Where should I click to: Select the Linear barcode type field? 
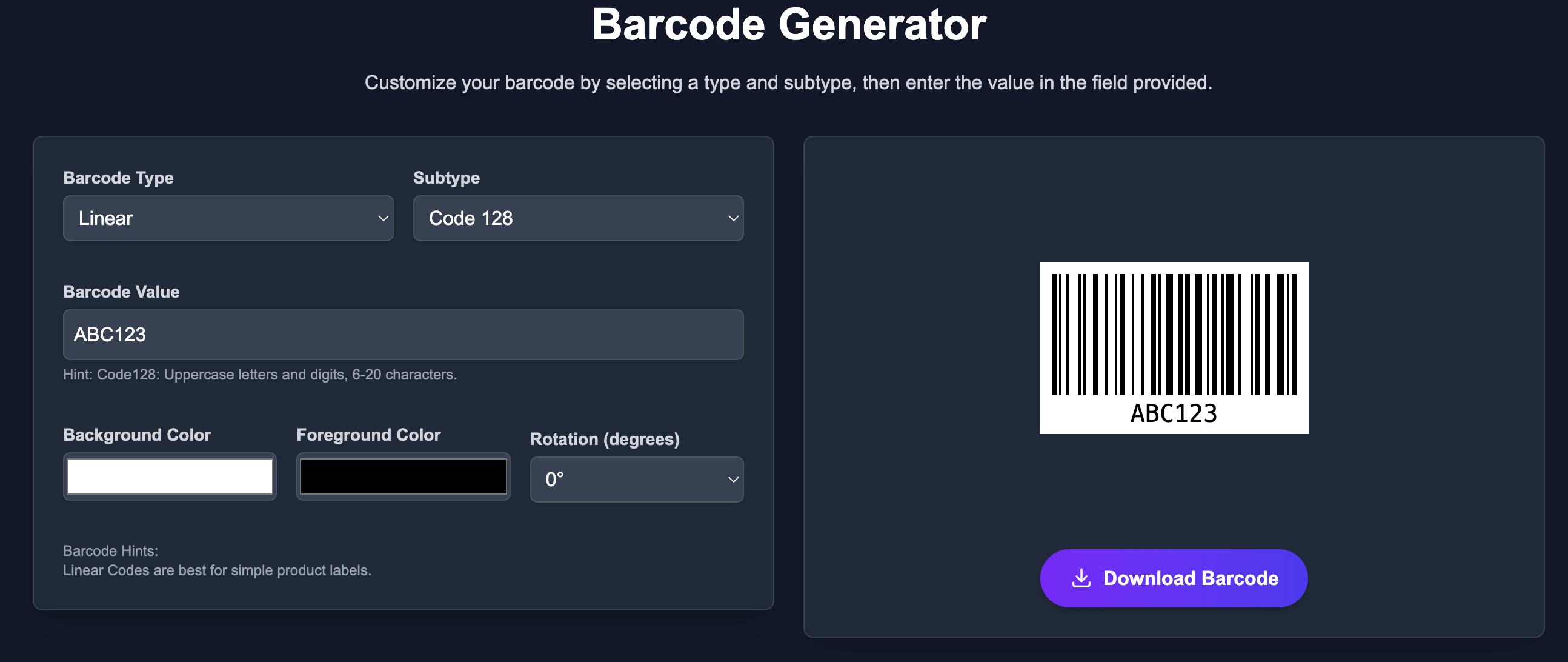coord(228,218)
